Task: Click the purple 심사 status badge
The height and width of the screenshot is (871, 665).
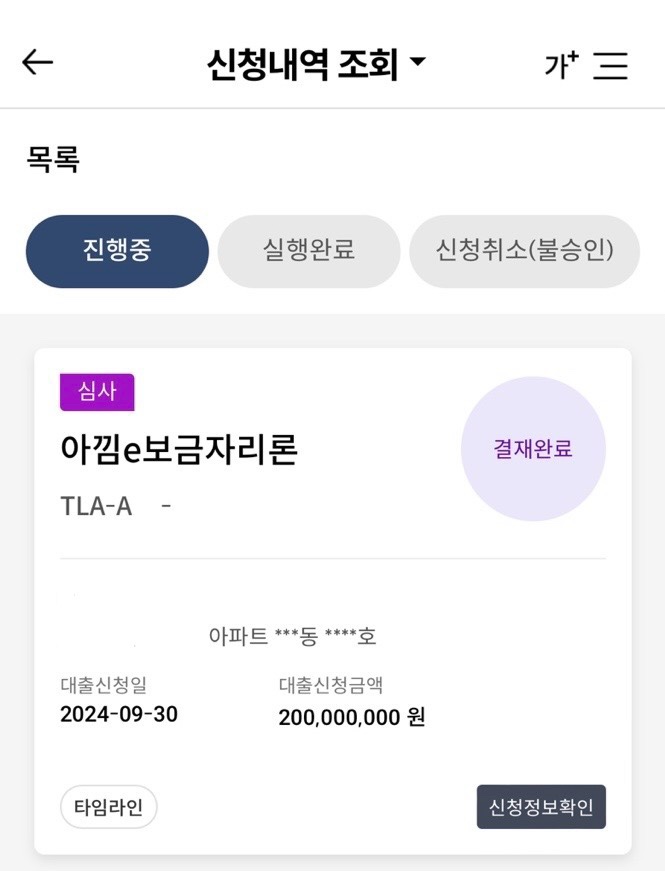Action: click(x=96, y=392)
